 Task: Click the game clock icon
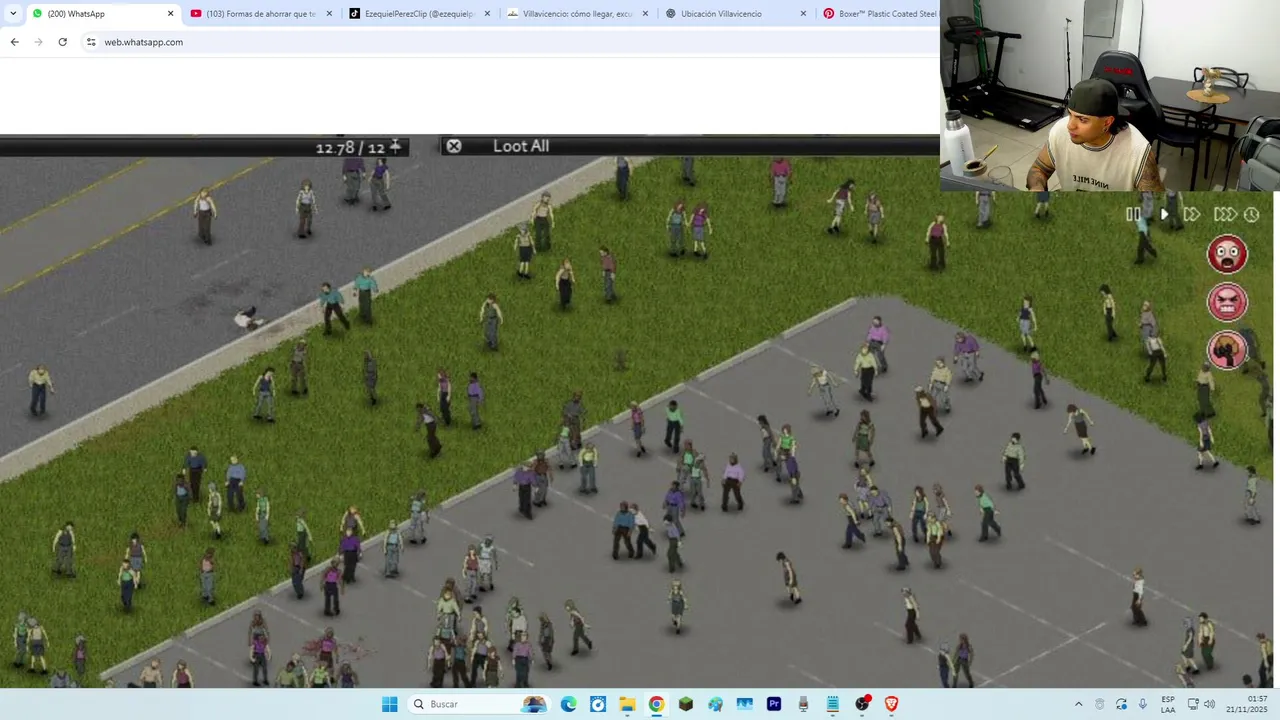(x=1251, y=214)
